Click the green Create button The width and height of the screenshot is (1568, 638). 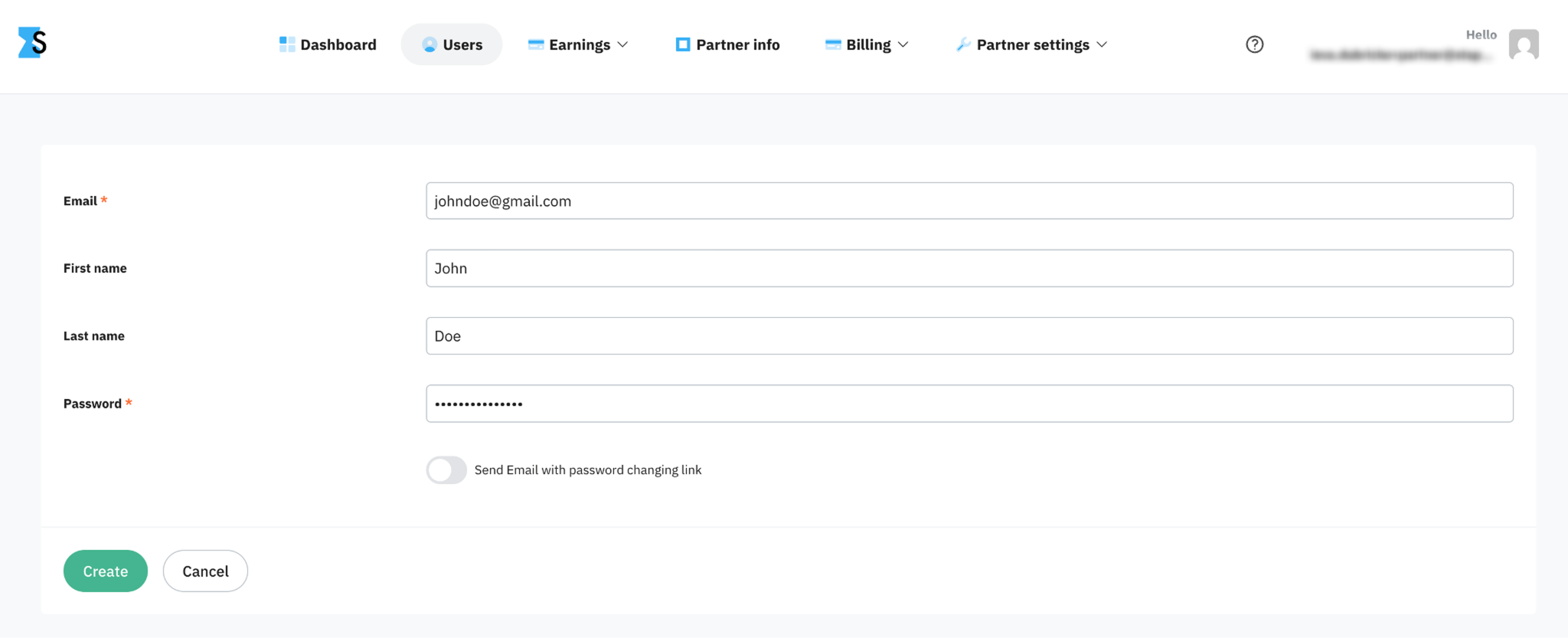106,571
